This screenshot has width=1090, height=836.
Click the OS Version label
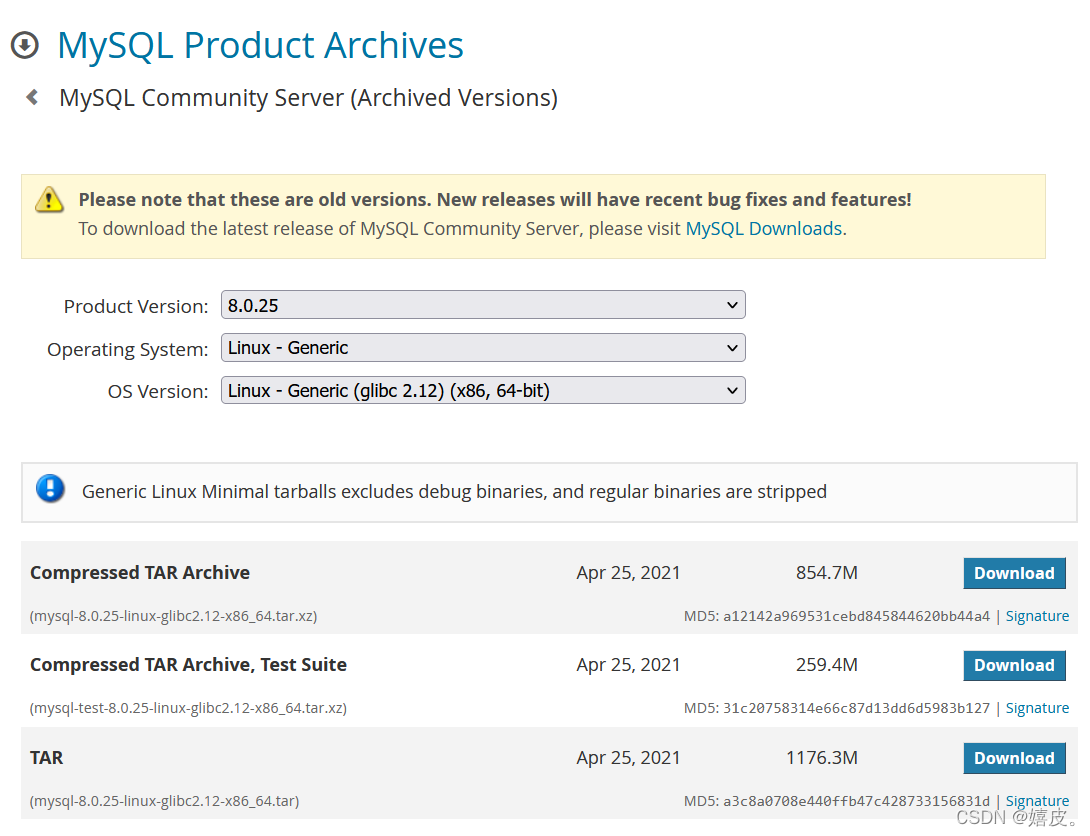tap(158, 392)
